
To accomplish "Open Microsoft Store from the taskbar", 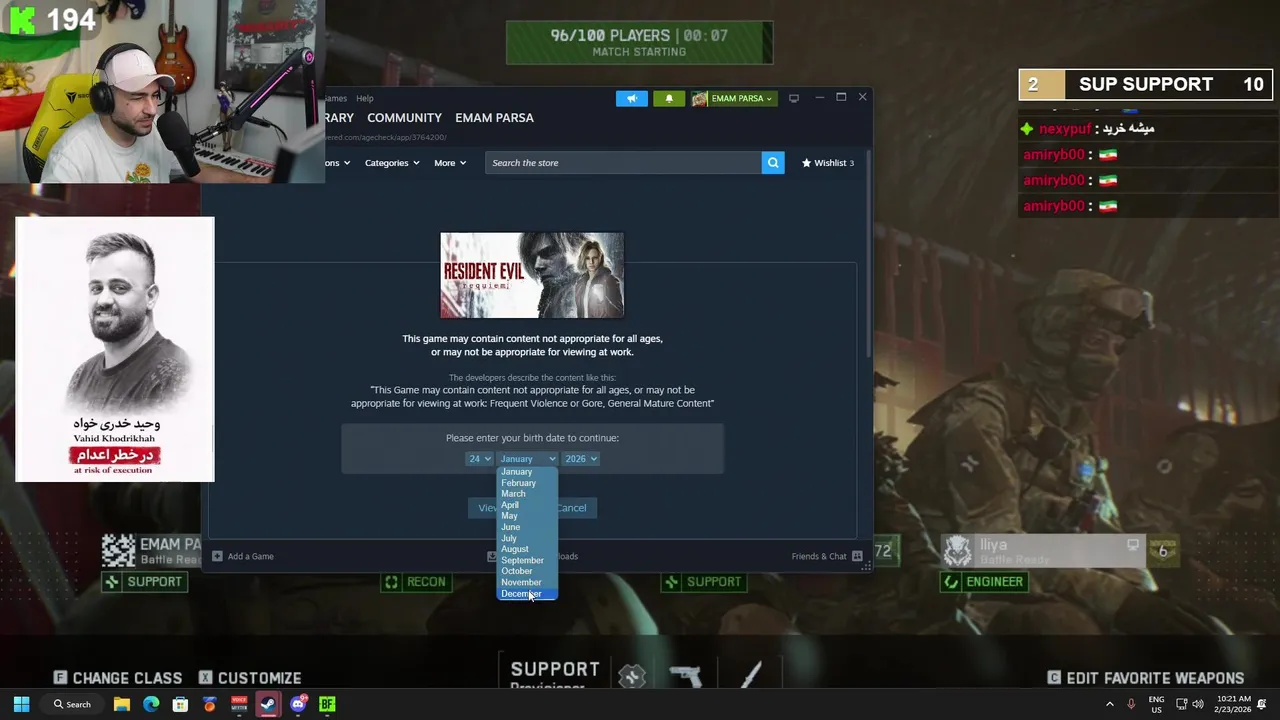I will (180, 704).
